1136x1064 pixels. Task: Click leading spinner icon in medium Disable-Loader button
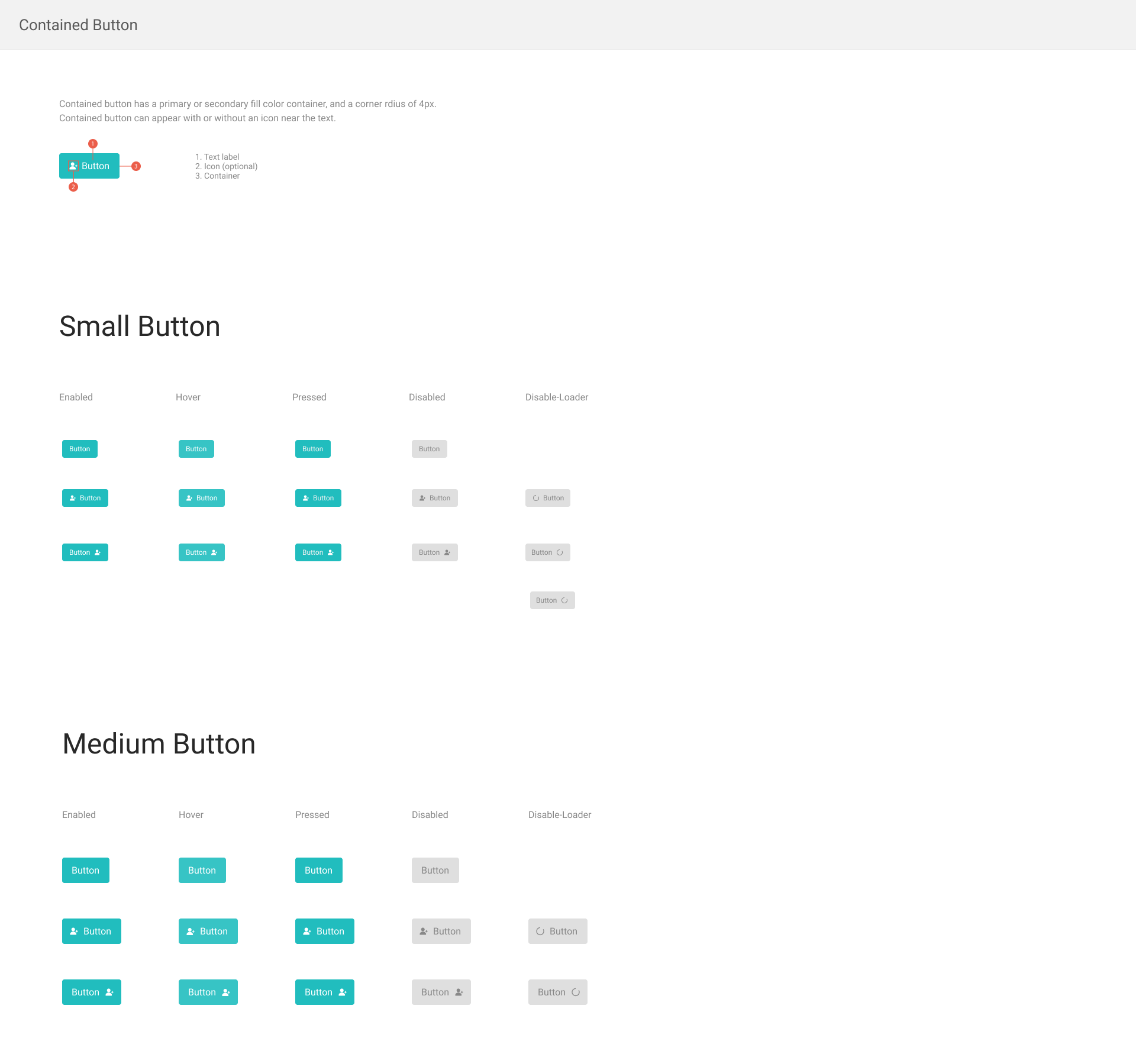[540, 932]
